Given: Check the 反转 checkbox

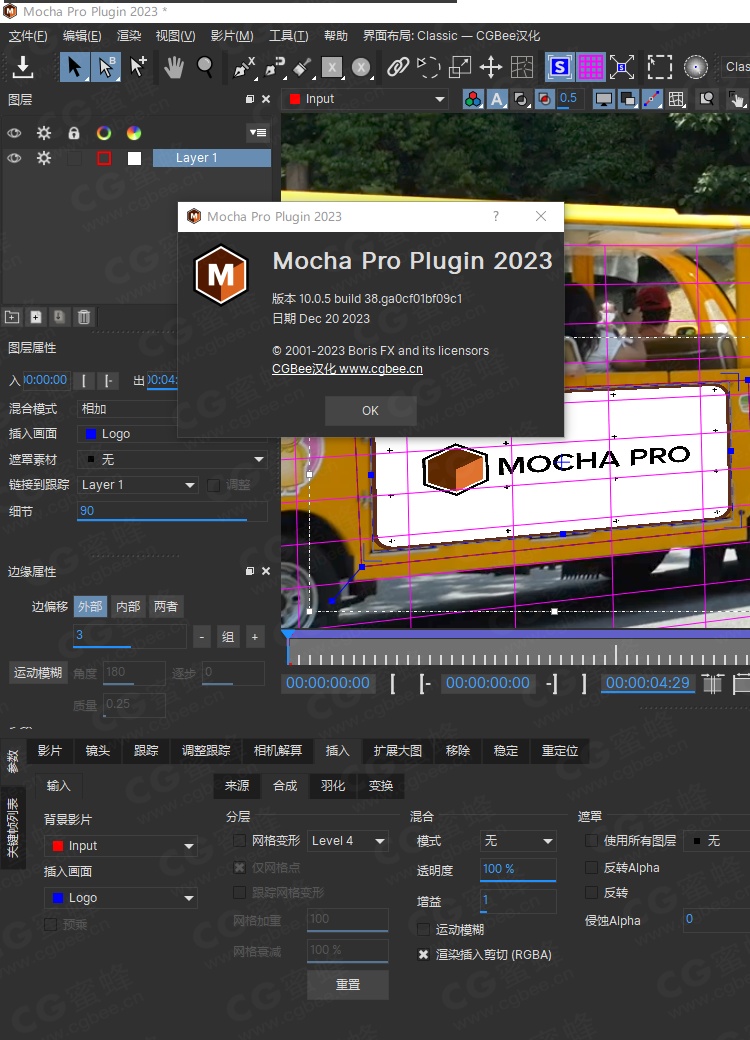Looking at the screenshot, I should click(x=592, y=892).
